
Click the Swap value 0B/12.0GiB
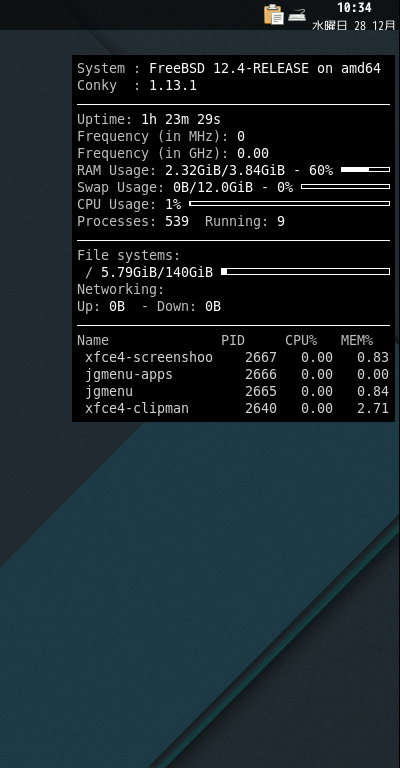coord(213,188)
